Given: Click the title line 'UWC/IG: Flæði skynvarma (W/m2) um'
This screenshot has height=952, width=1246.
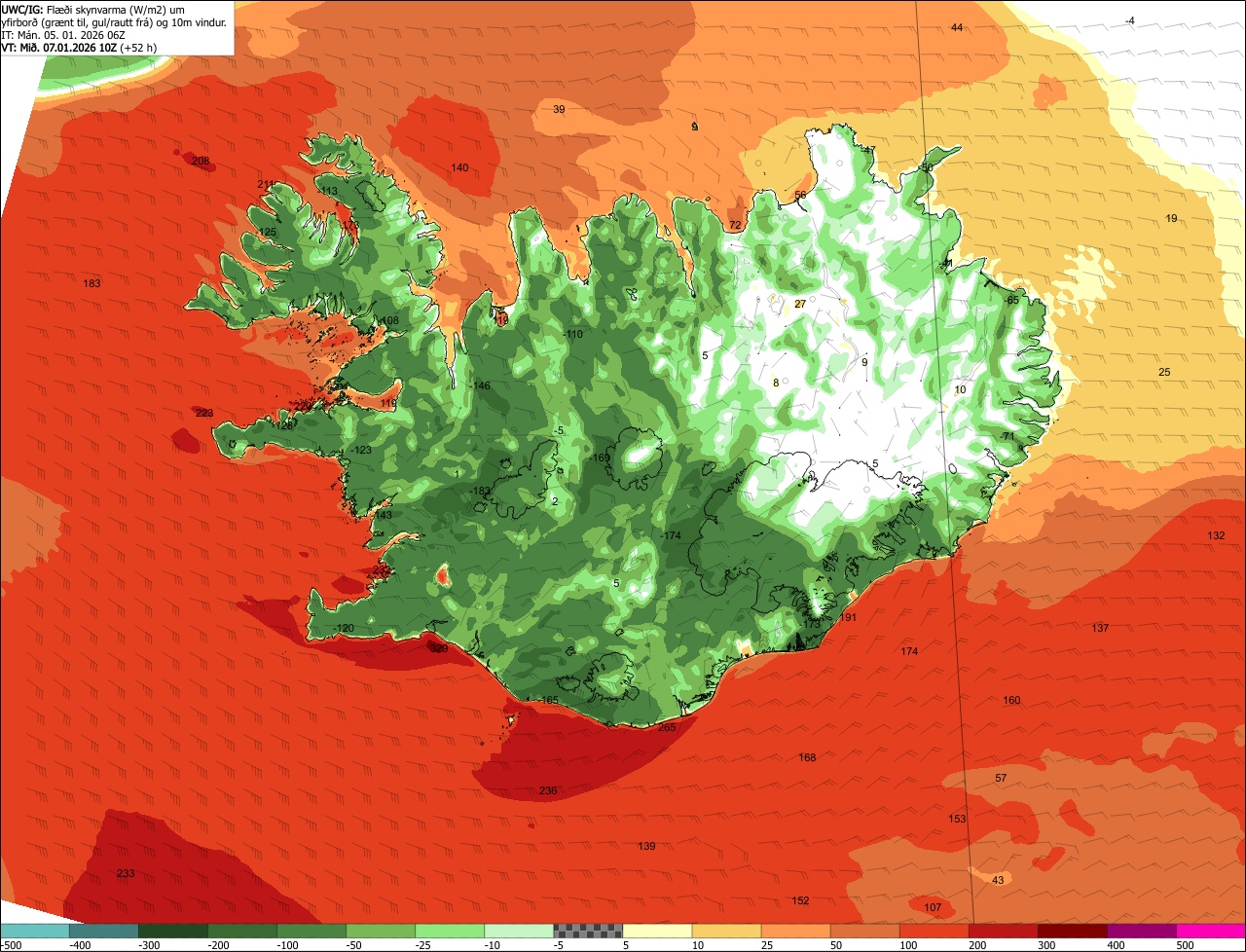Looking at the screenshot, I should [x=94, y=9].
